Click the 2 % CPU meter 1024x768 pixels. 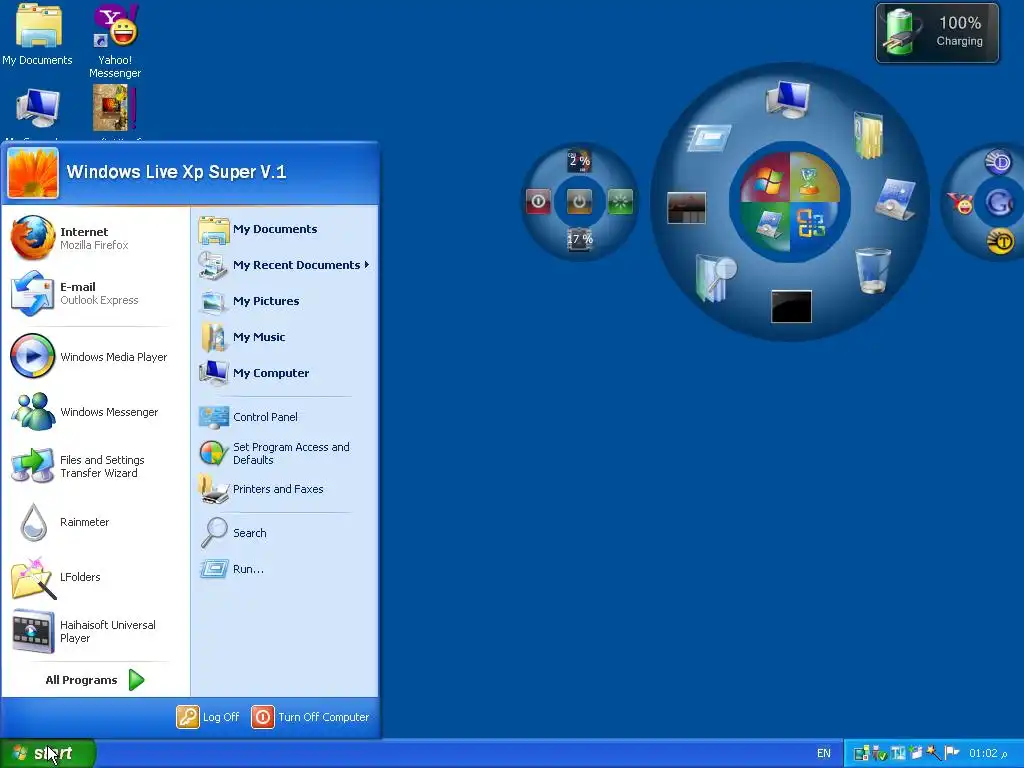point(579,161)
